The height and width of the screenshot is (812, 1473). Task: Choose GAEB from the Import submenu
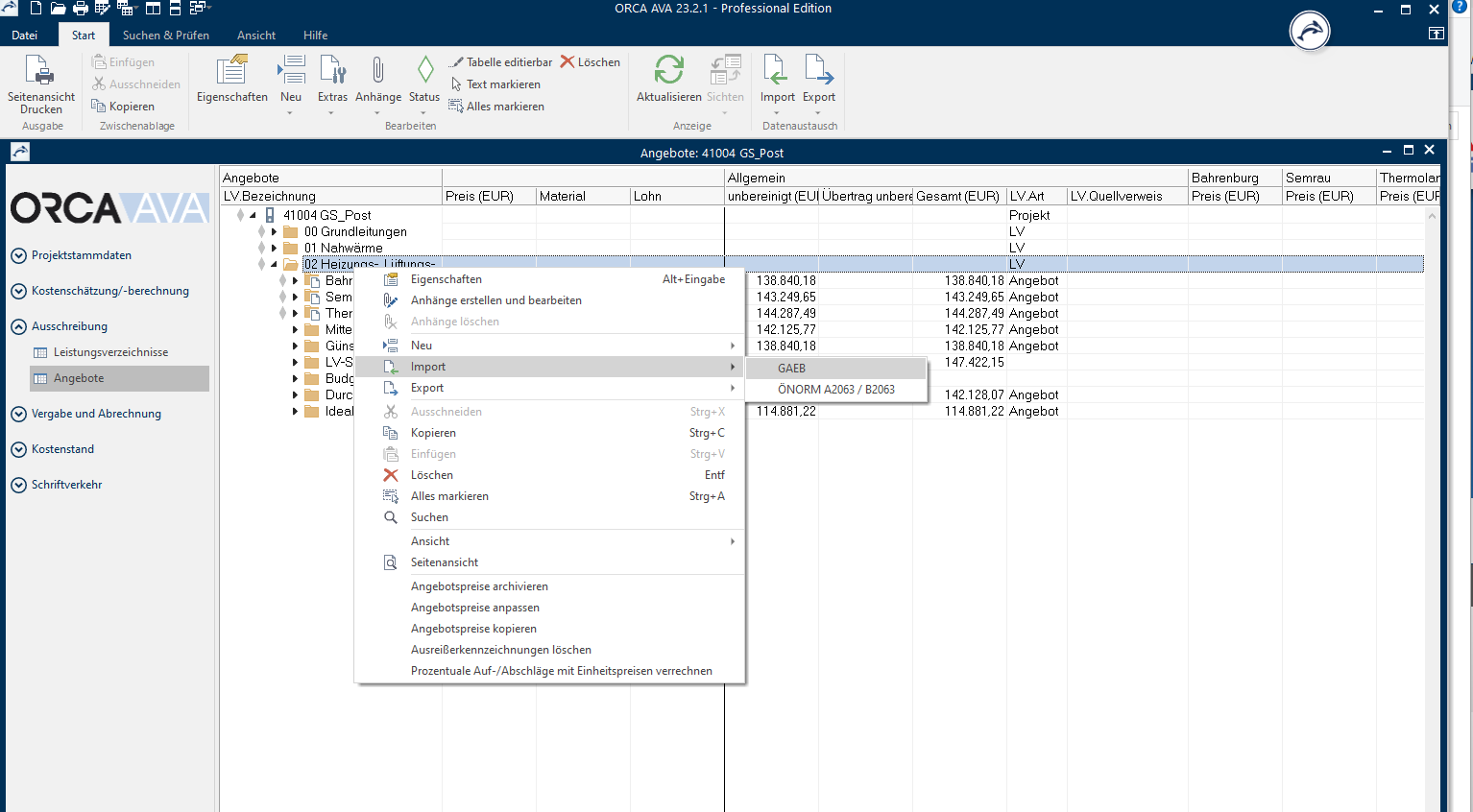click(792, 369)
